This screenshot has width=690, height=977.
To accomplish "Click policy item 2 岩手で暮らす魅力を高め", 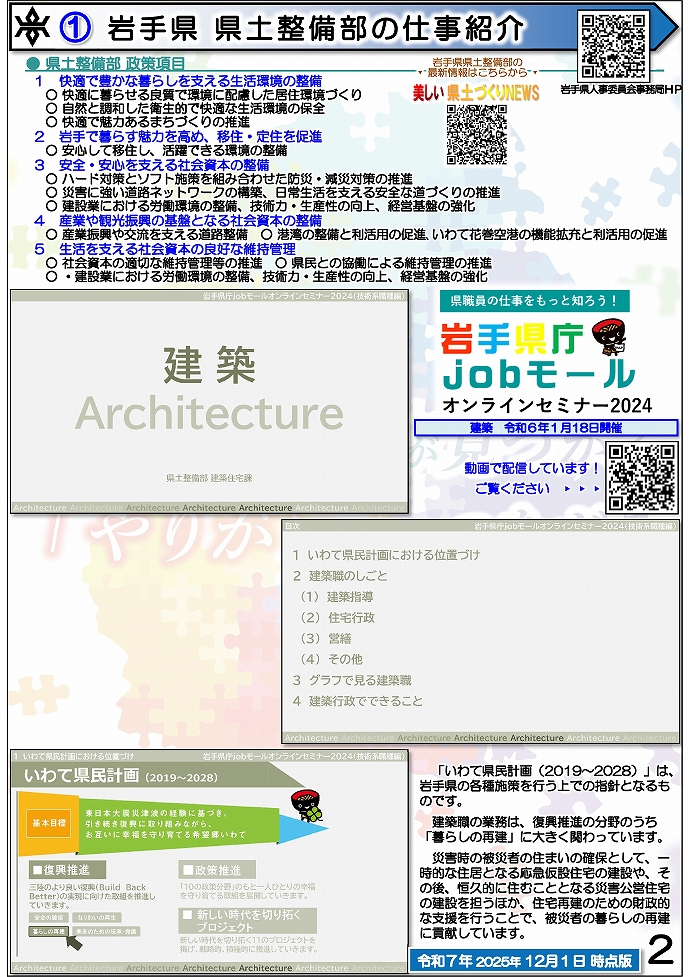I will pos(178,136).
